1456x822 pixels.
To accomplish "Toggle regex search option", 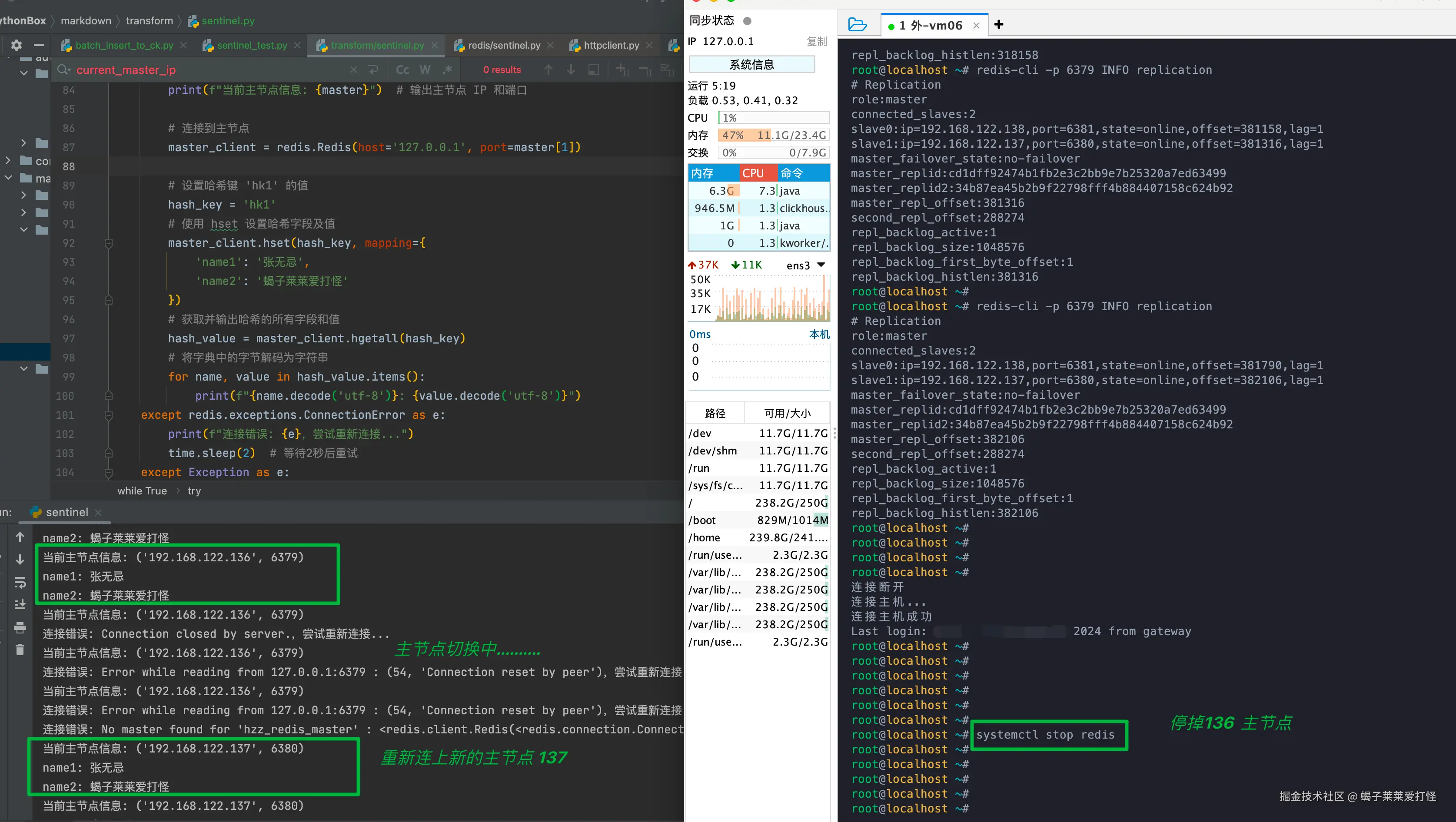I will [x=448, y=70].
